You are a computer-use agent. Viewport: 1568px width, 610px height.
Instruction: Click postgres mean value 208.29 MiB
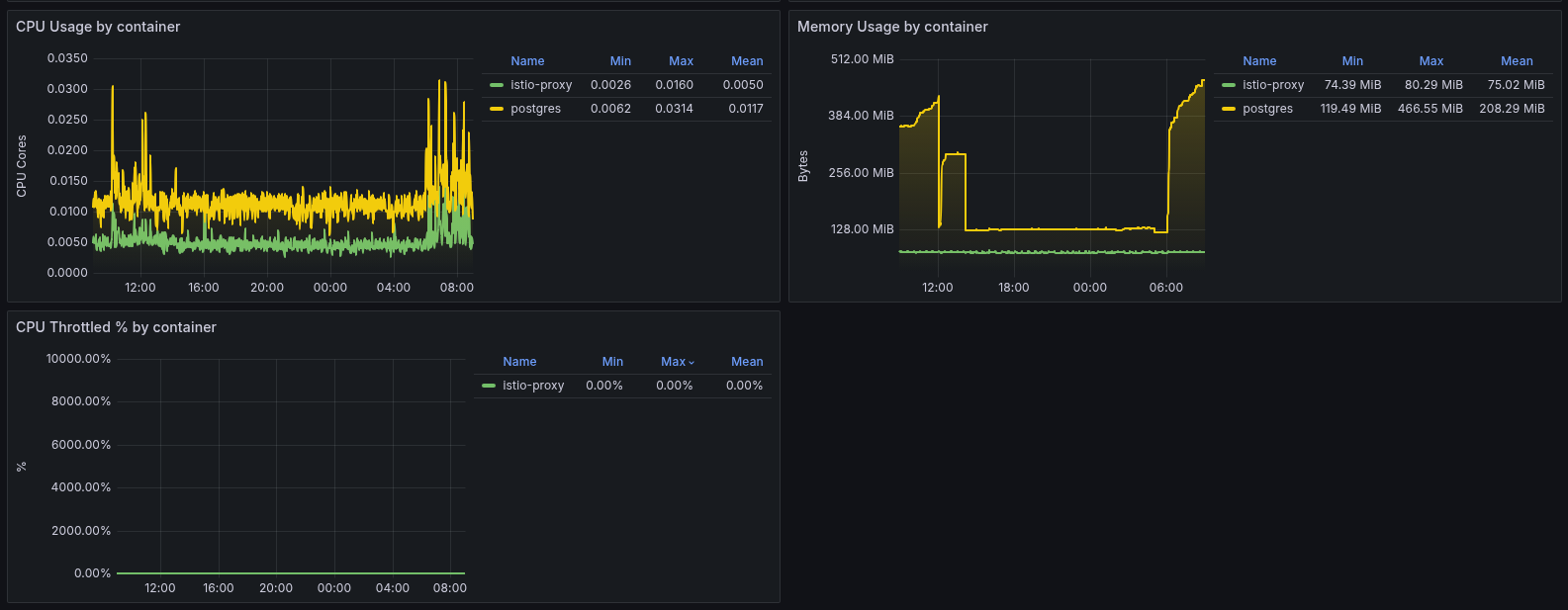pos(1512,109)
